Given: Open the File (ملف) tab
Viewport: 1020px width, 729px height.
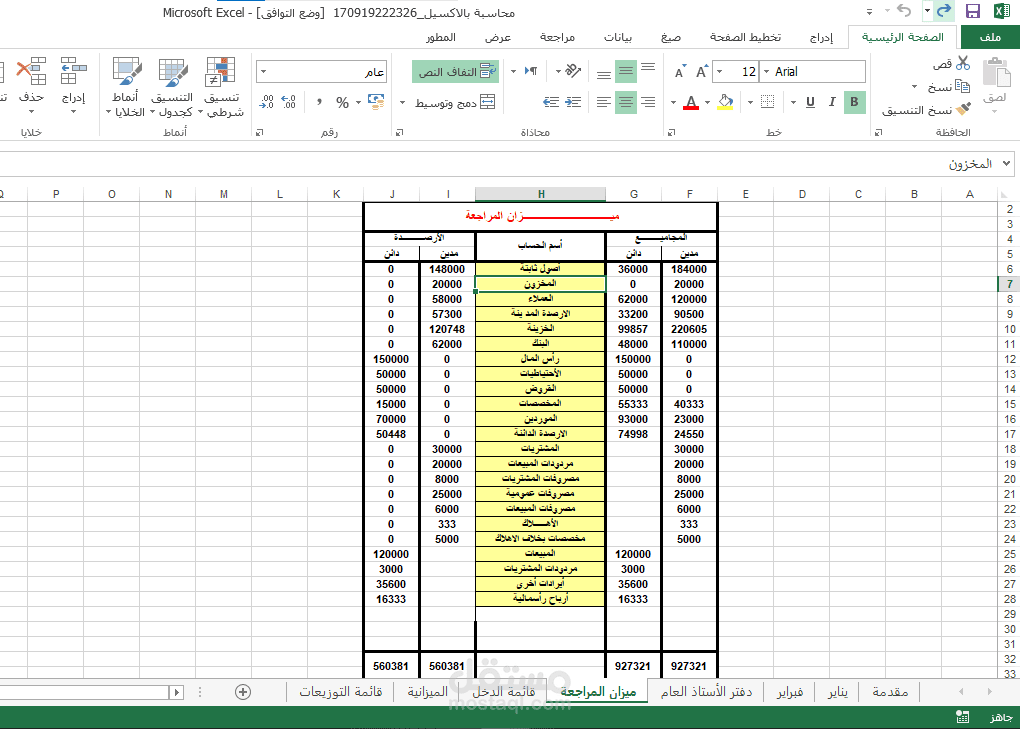Looking at the screenshot, I should pyautogui.click(x=990, y=37).
